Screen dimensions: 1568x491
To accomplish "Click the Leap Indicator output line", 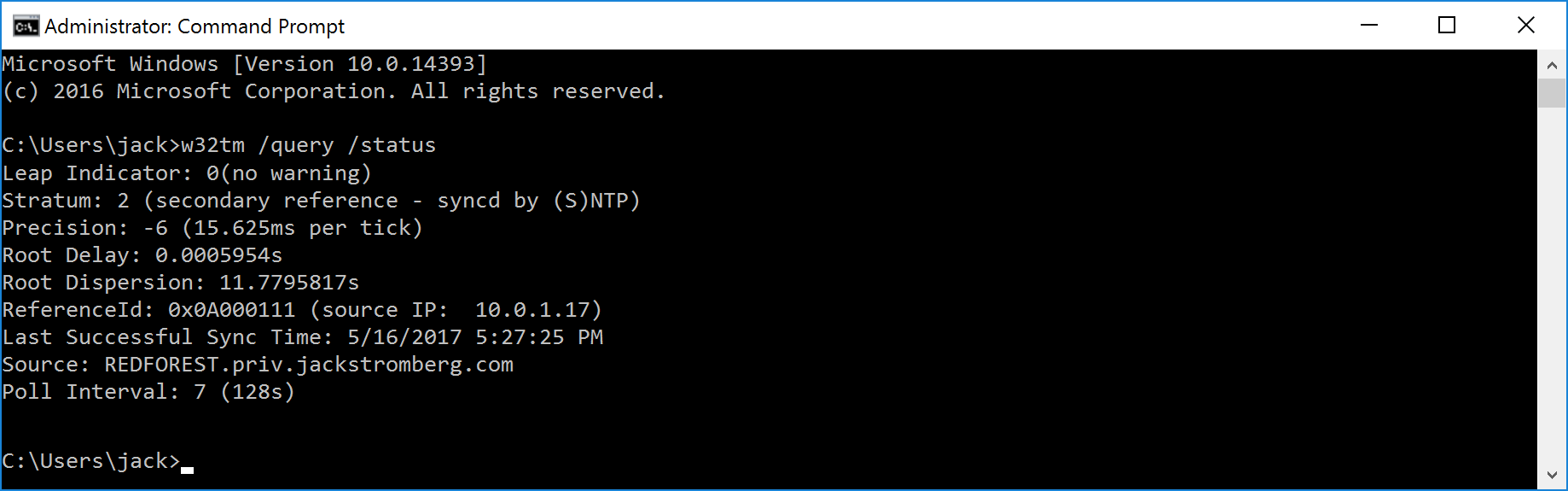I will (x=186, y=173).
